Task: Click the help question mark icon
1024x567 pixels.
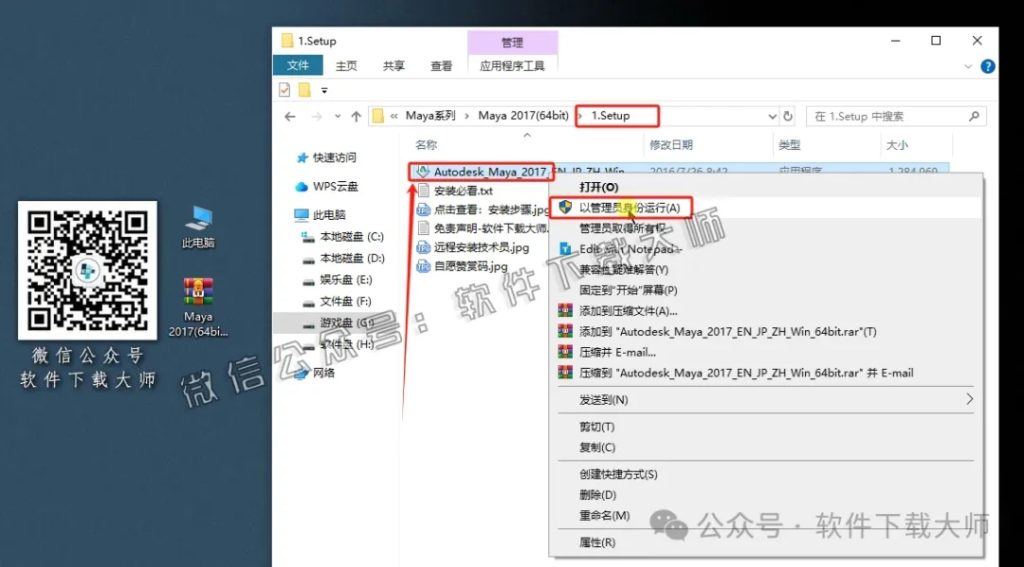Action: click(x=987, y=66)
